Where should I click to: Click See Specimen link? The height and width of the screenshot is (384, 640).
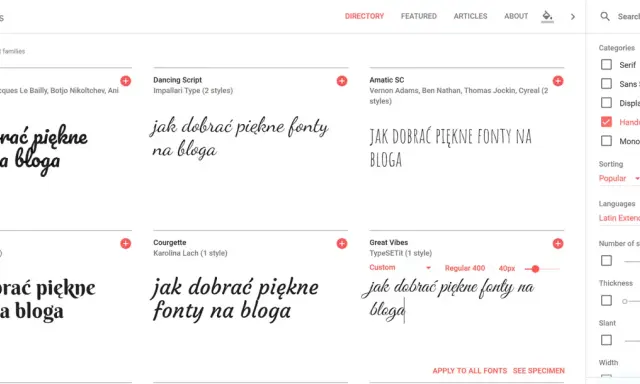[x=538, y=371]
